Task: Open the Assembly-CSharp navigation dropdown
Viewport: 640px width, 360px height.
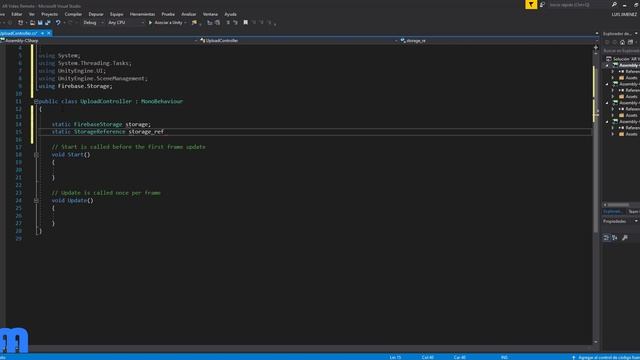Action: pyautogui.click(x=100, y=40)
